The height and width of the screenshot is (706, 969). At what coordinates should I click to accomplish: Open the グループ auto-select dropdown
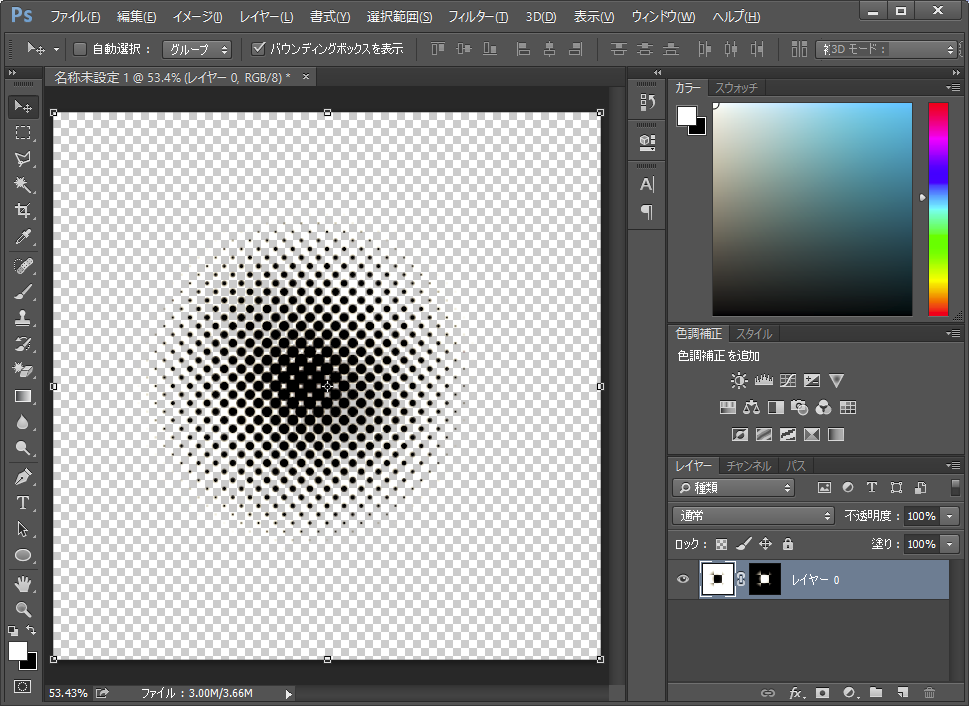coord(197,49)
